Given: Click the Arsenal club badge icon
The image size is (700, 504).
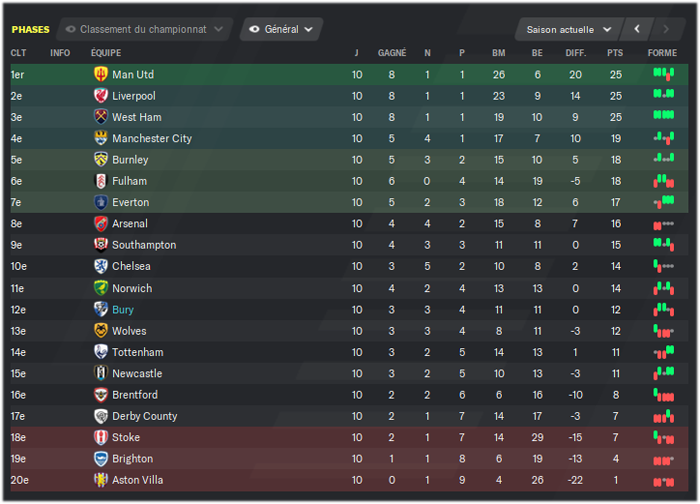Looking at the screenshot, I should [101, 223].
